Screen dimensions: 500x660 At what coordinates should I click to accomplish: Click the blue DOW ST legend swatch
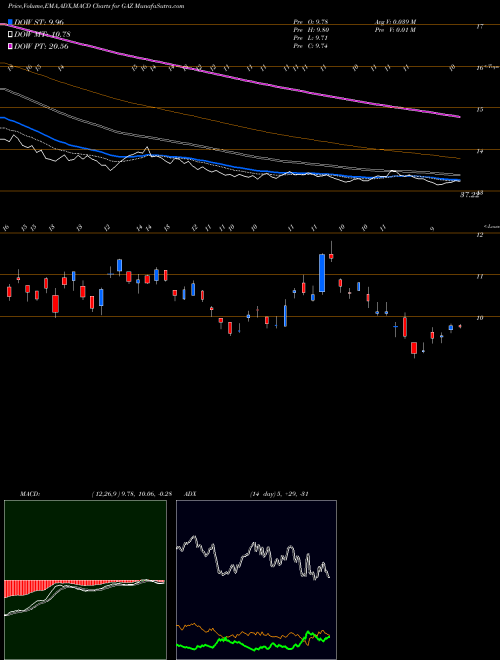point(10,22)
